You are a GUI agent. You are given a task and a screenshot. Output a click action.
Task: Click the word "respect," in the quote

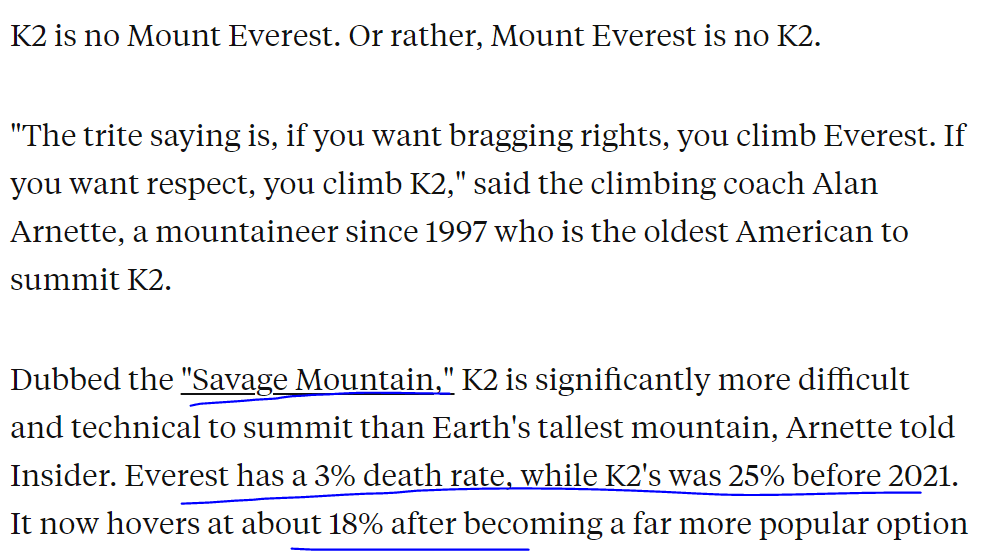pyautogui.click(x=202, y=184)
